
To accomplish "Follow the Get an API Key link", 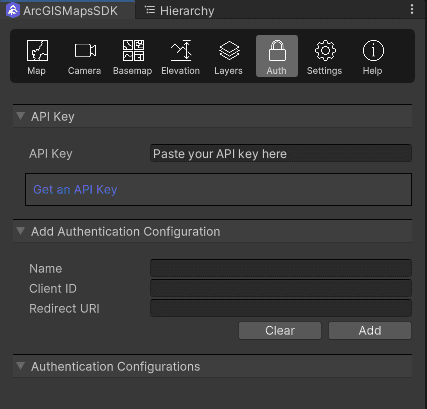I will tap(75, 189).
